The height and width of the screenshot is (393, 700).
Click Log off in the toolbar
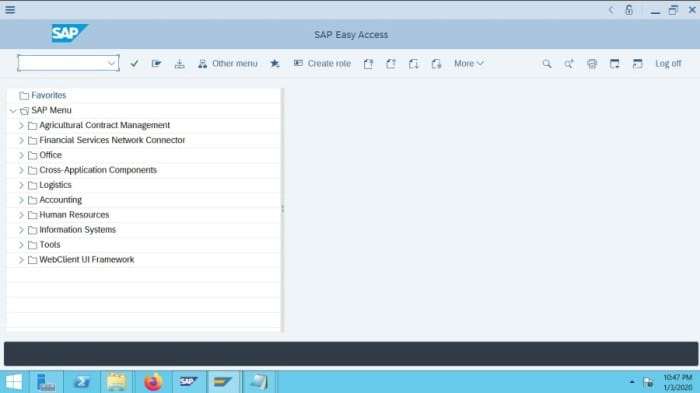tap(668, 63)
